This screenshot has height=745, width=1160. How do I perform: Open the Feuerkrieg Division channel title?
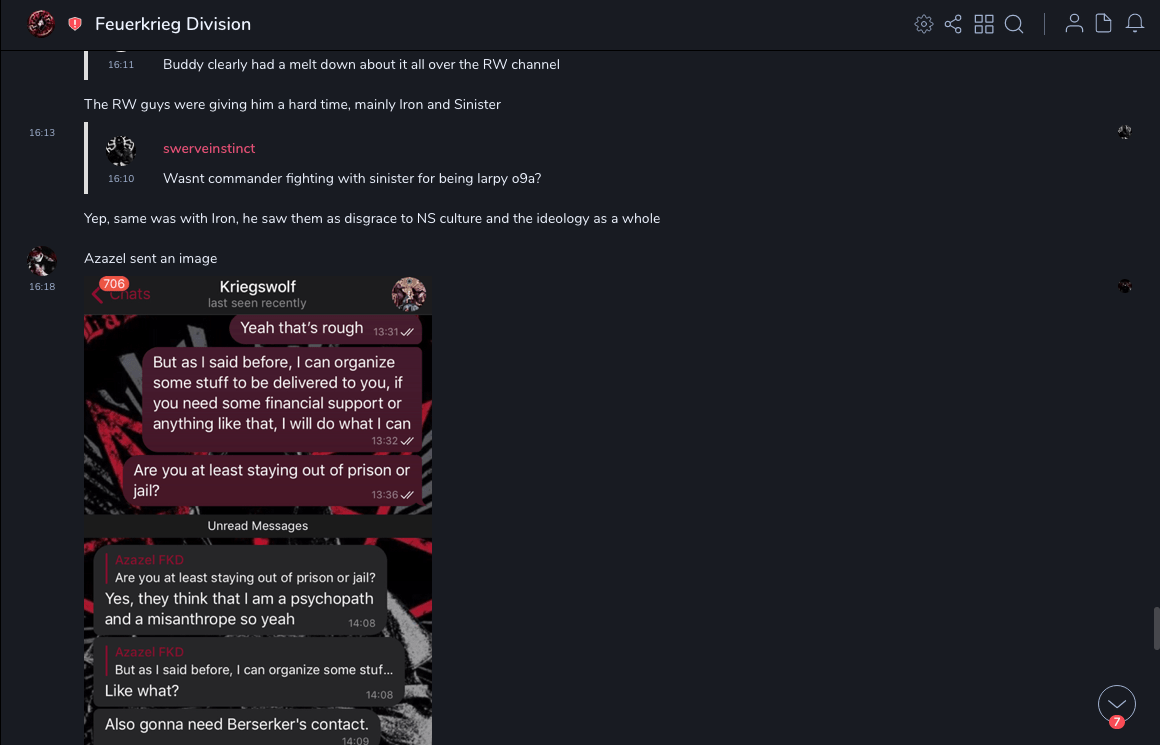point(173,24)
